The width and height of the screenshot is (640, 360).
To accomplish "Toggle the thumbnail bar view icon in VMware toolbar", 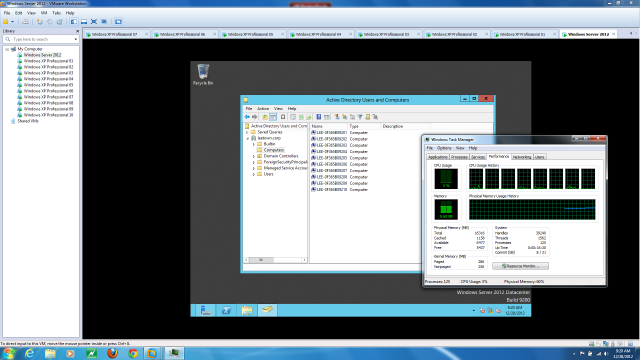I will click(x=84, y=22).
